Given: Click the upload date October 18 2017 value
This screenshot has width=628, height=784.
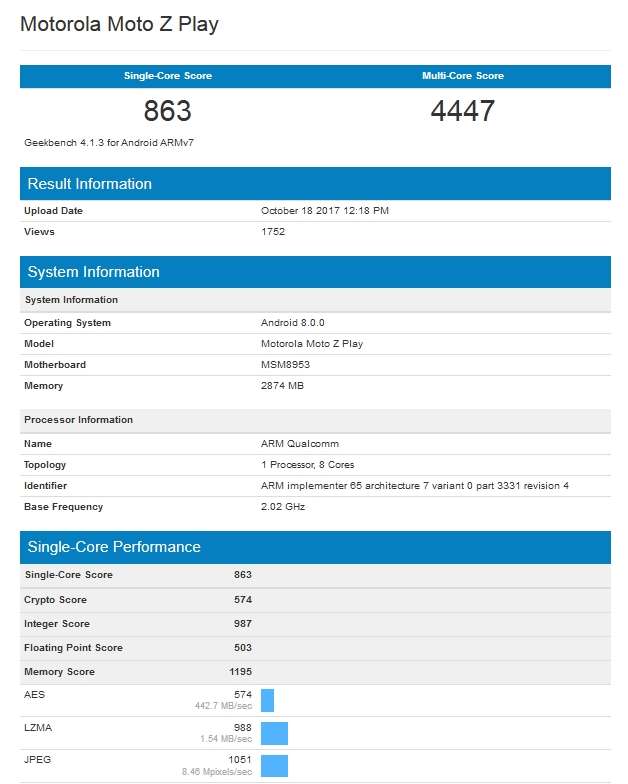Looking at the screenshot, I should pos(325,211).
